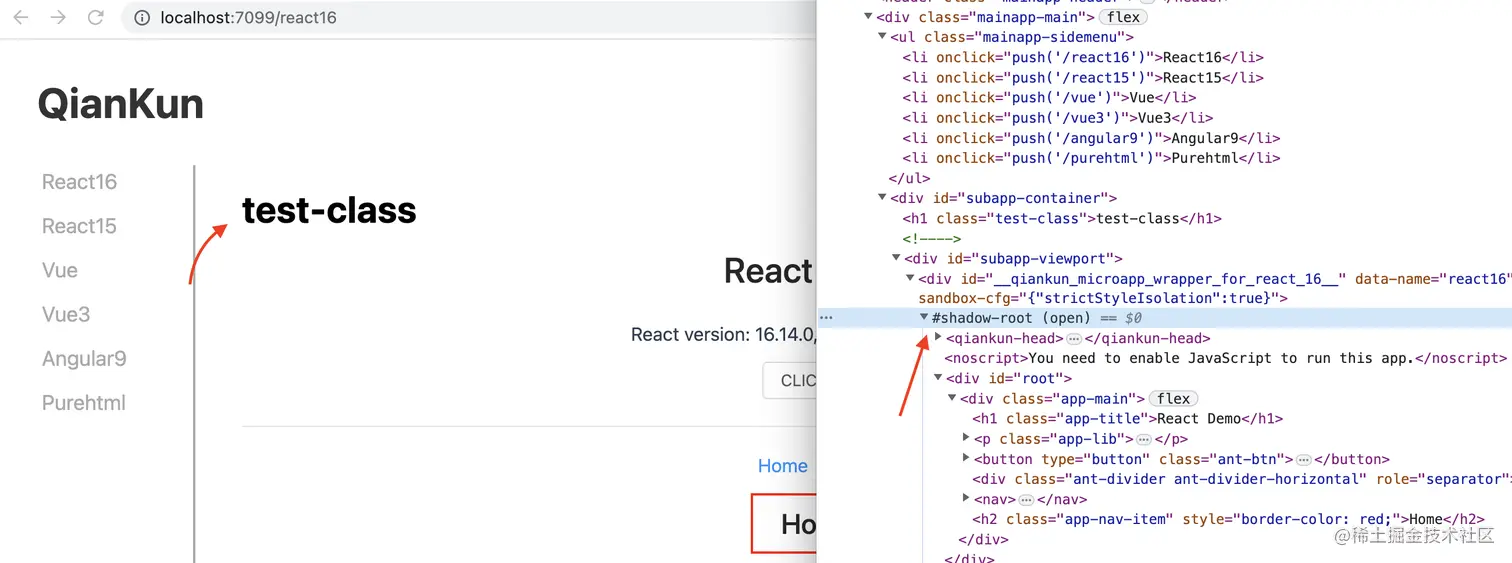Collapse the qiankun microapp wrapper div
This screenshot has width=1512, height=563.
pyautogui.click(x=910, y=278)
